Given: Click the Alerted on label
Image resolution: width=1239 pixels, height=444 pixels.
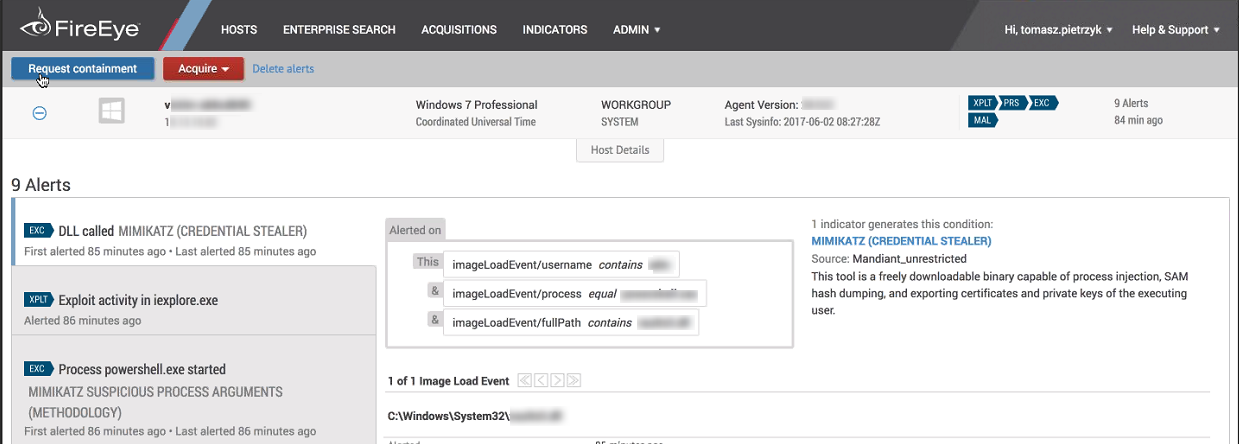Looking at the screenshot, I should 415,230.
